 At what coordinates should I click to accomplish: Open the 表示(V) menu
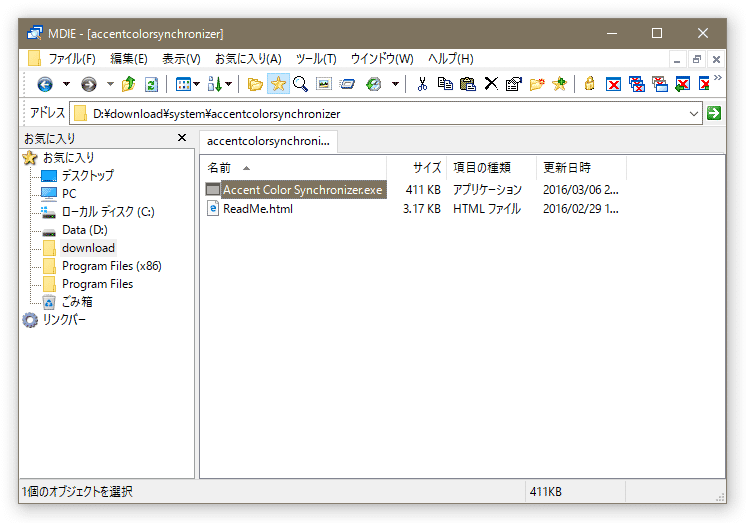click(181, 59)
